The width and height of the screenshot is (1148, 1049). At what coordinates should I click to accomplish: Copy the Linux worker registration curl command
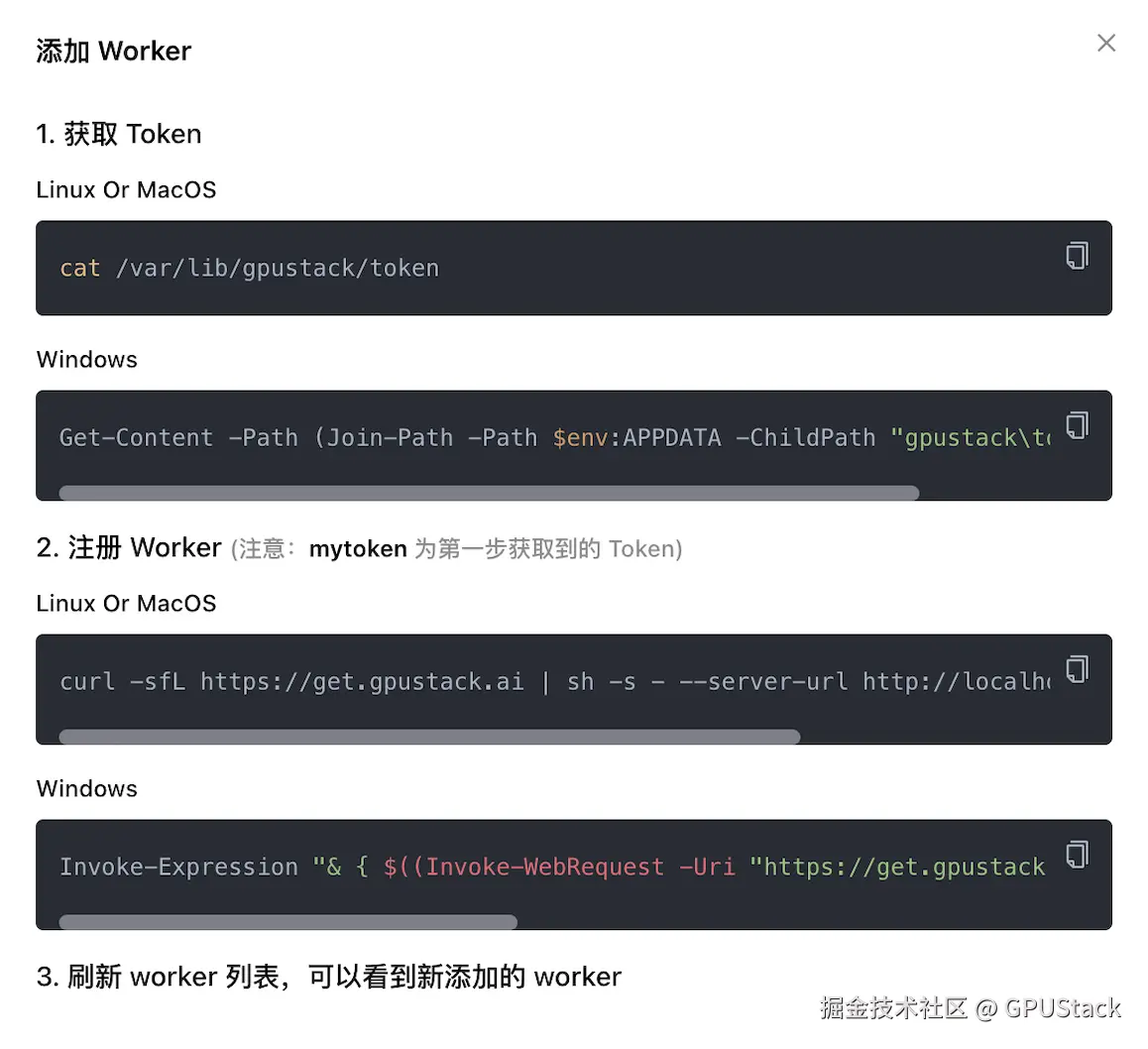click(1077, 669)
